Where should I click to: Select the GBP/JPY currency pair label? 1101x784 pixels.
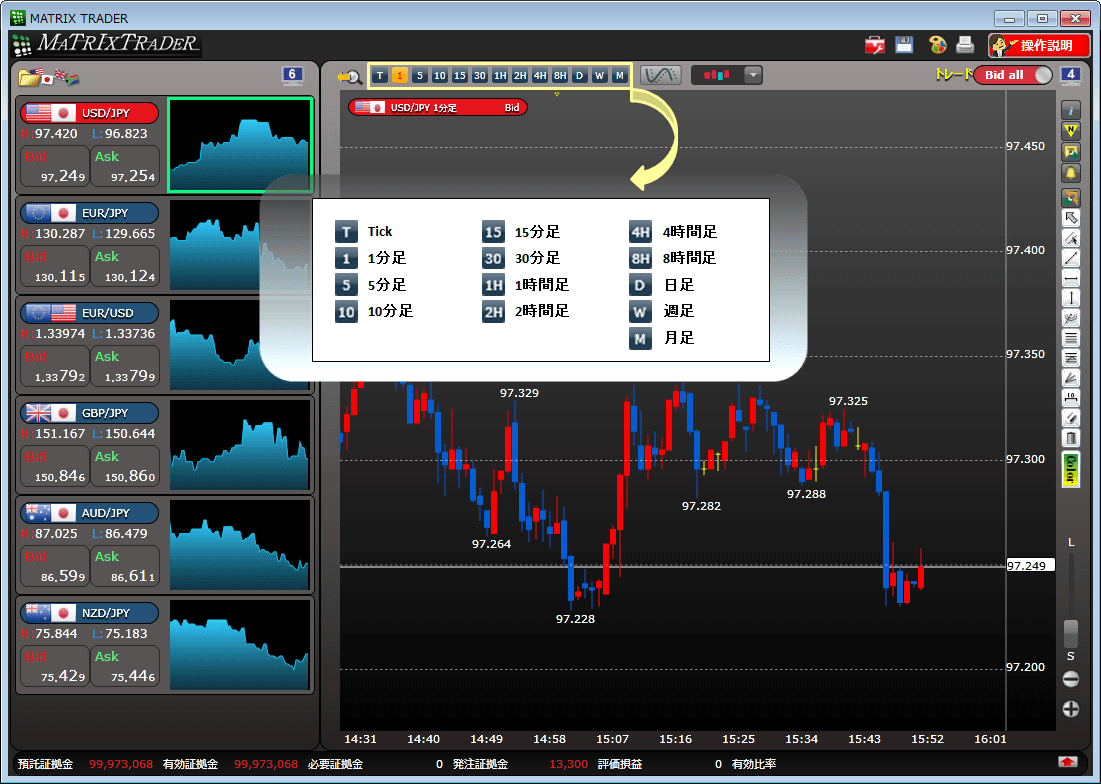point(90,413)
